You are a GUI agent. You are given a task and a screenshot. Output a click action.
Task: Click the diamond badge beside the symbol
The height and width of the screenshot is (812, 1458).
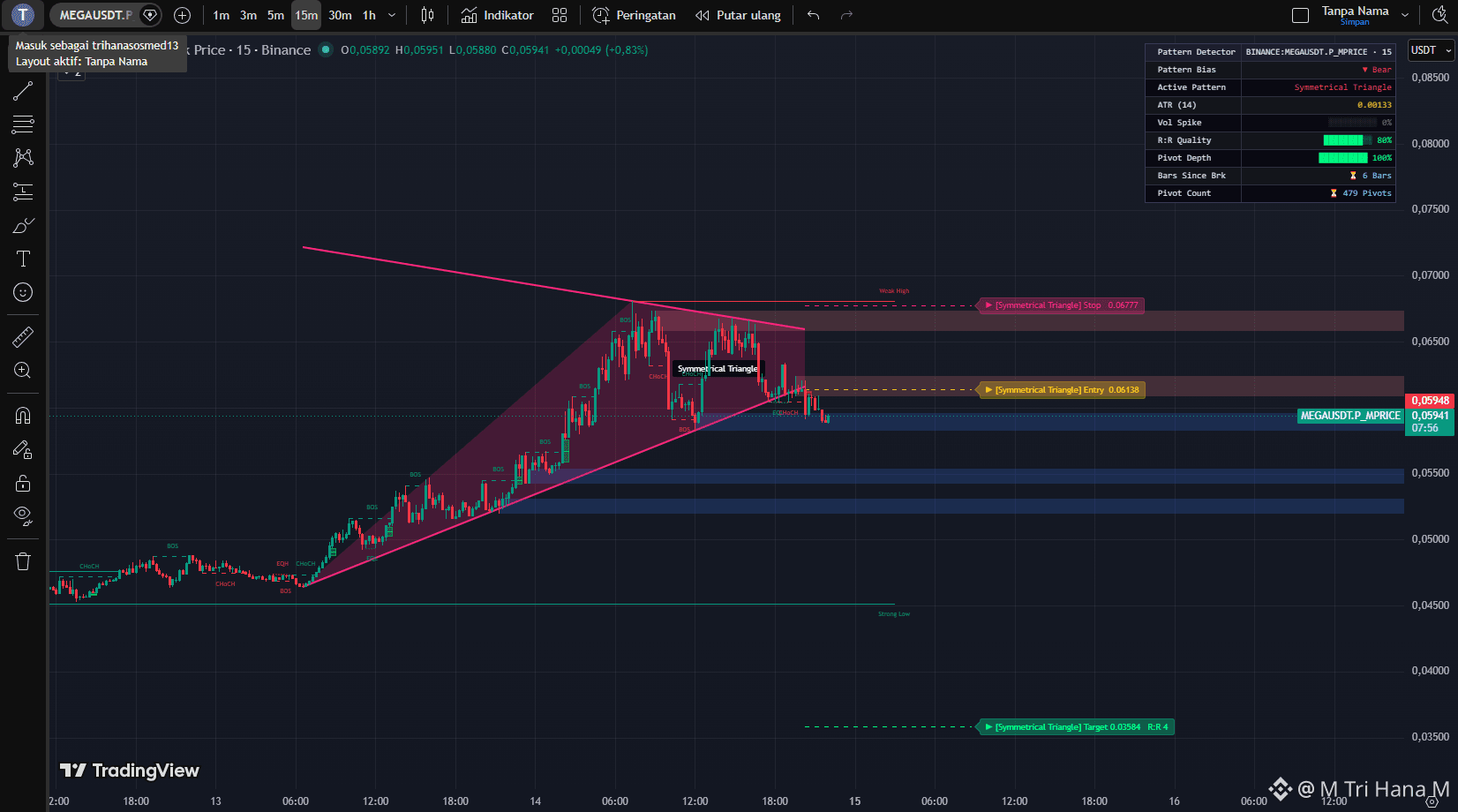click(150, 15)
